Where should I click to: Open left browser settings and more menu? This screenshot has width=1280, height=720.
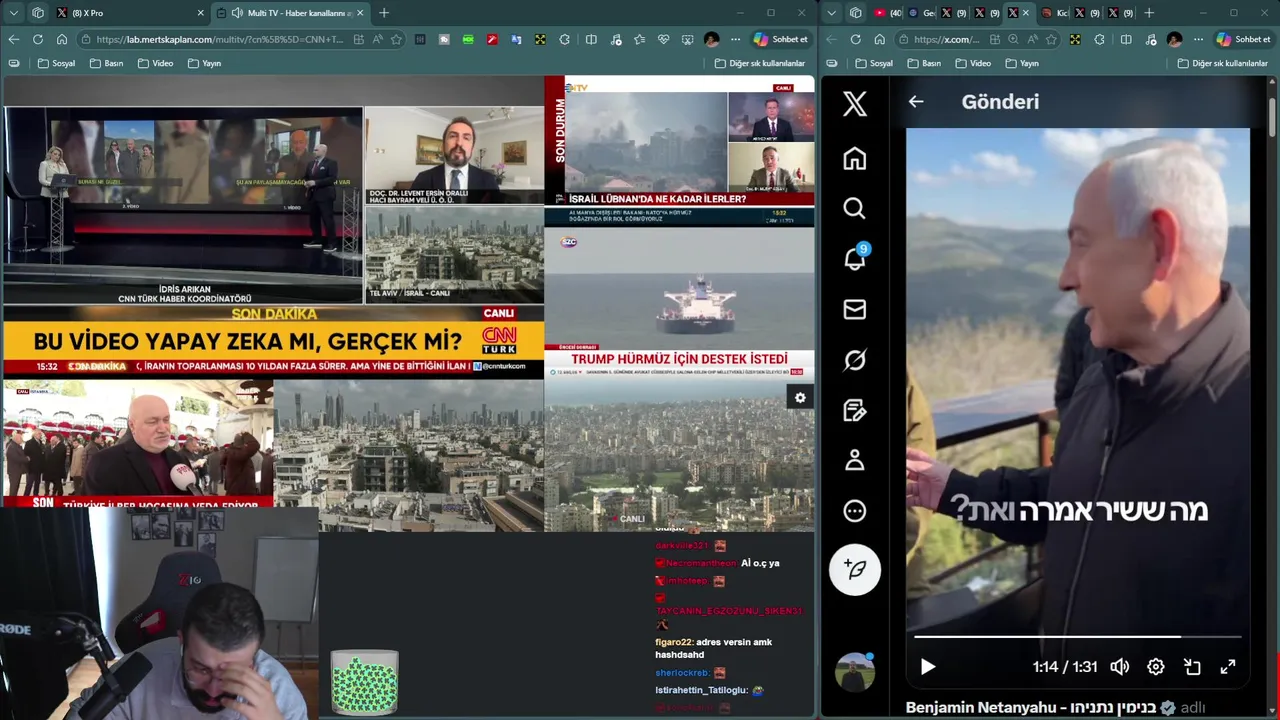click(736, 39)
